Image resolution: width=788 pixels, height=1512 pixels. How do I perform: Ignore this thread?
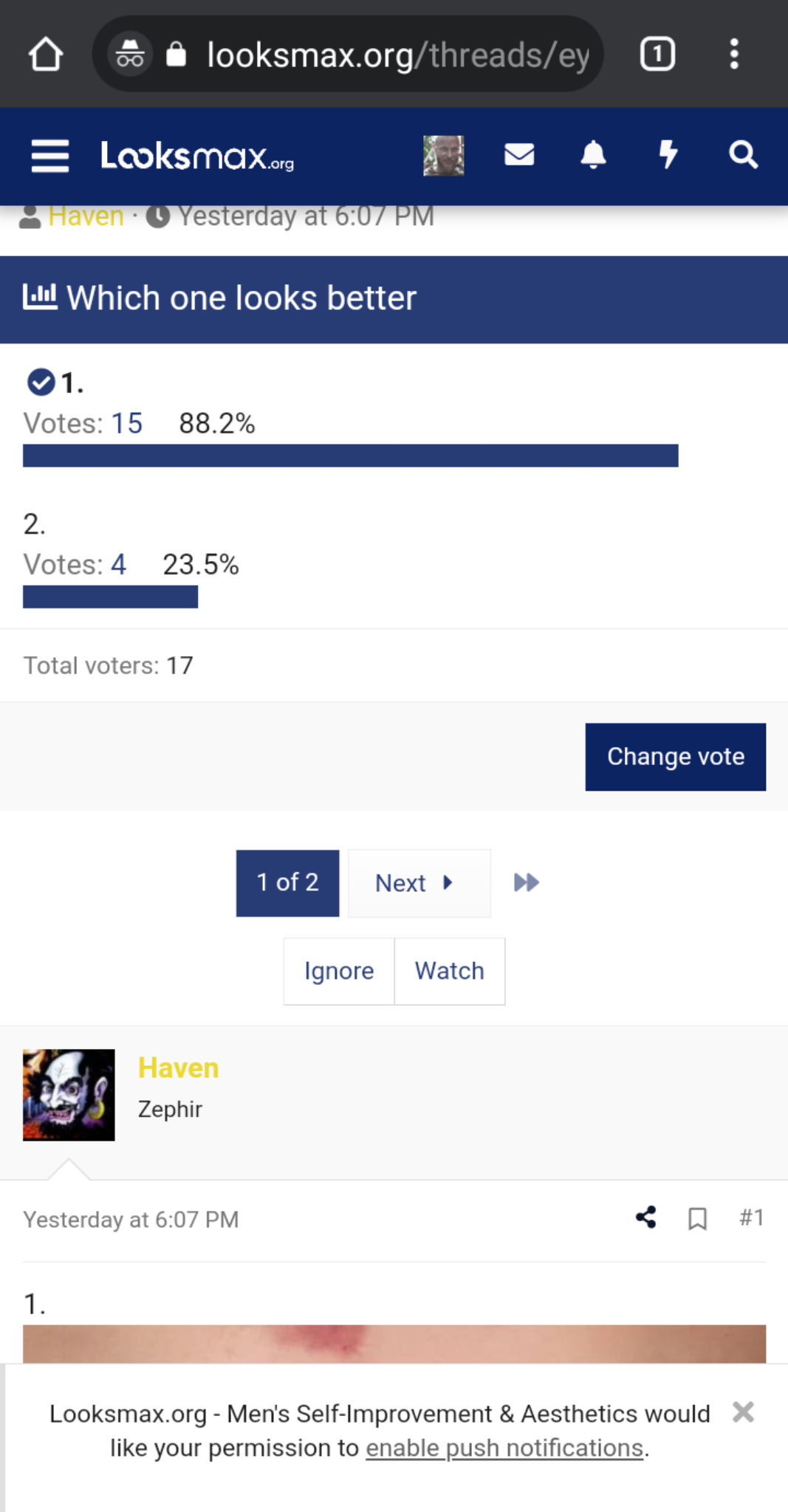click(x=339, y=971)
